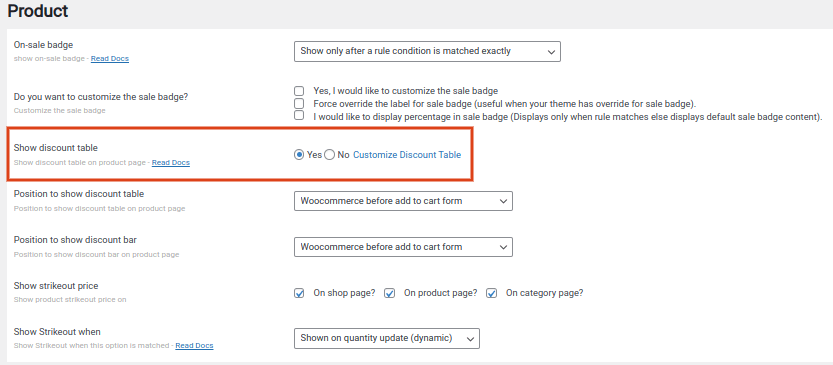Check 'Yes, I would like to customize the sale badge'
833x365 pixels.
point(300,91)
